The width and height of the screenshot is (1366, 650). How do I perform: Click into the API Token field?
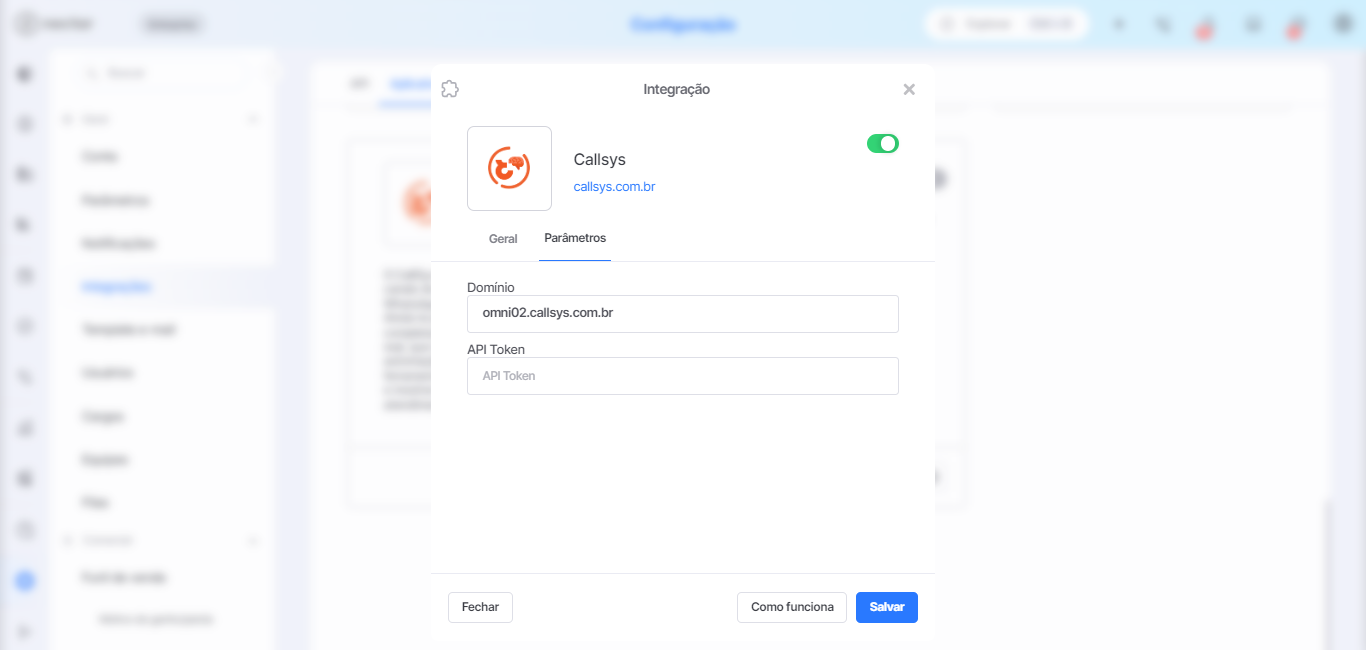point(683,376)
